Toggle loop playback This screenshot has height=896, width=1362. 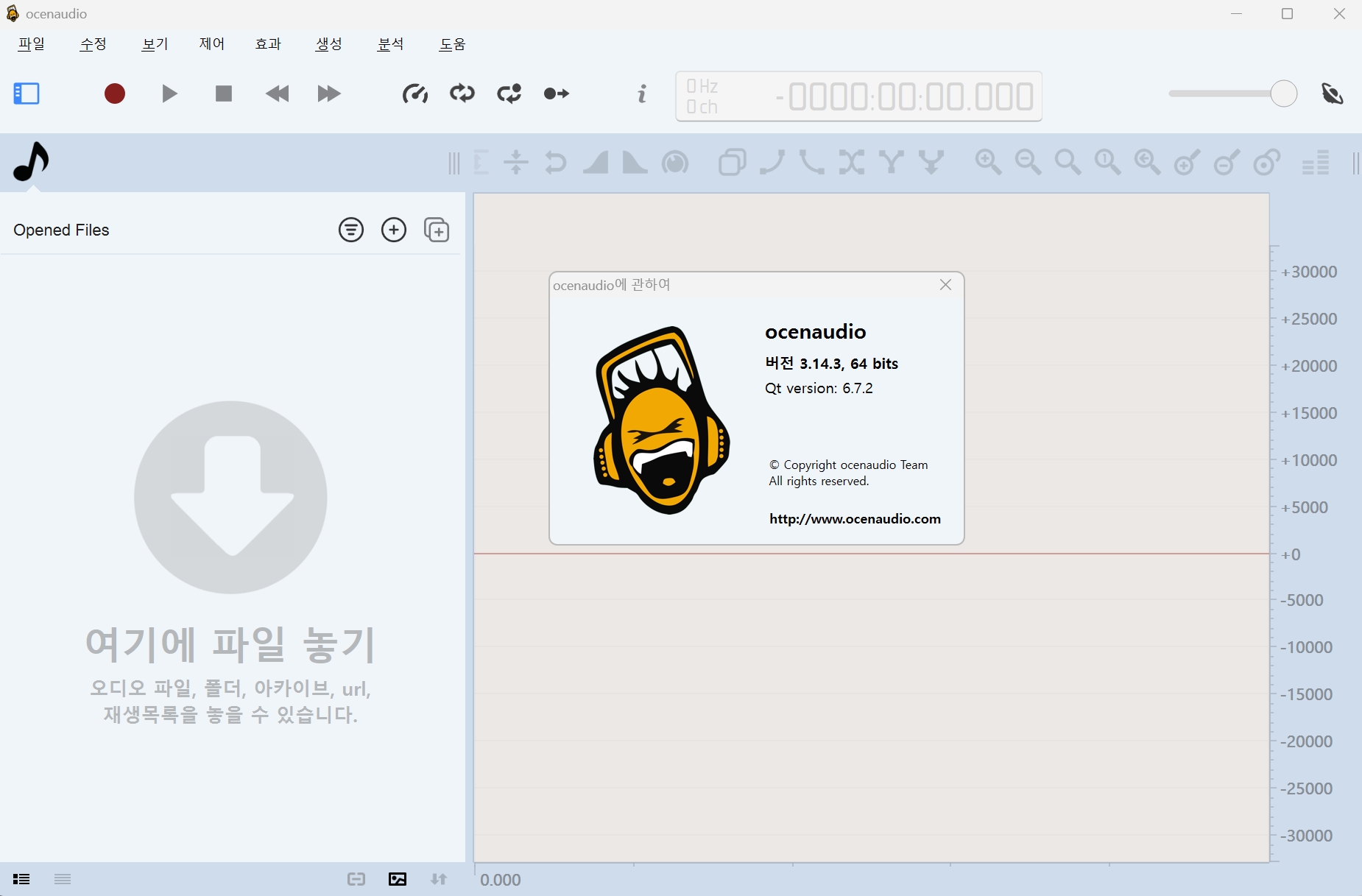click(462, 94)
